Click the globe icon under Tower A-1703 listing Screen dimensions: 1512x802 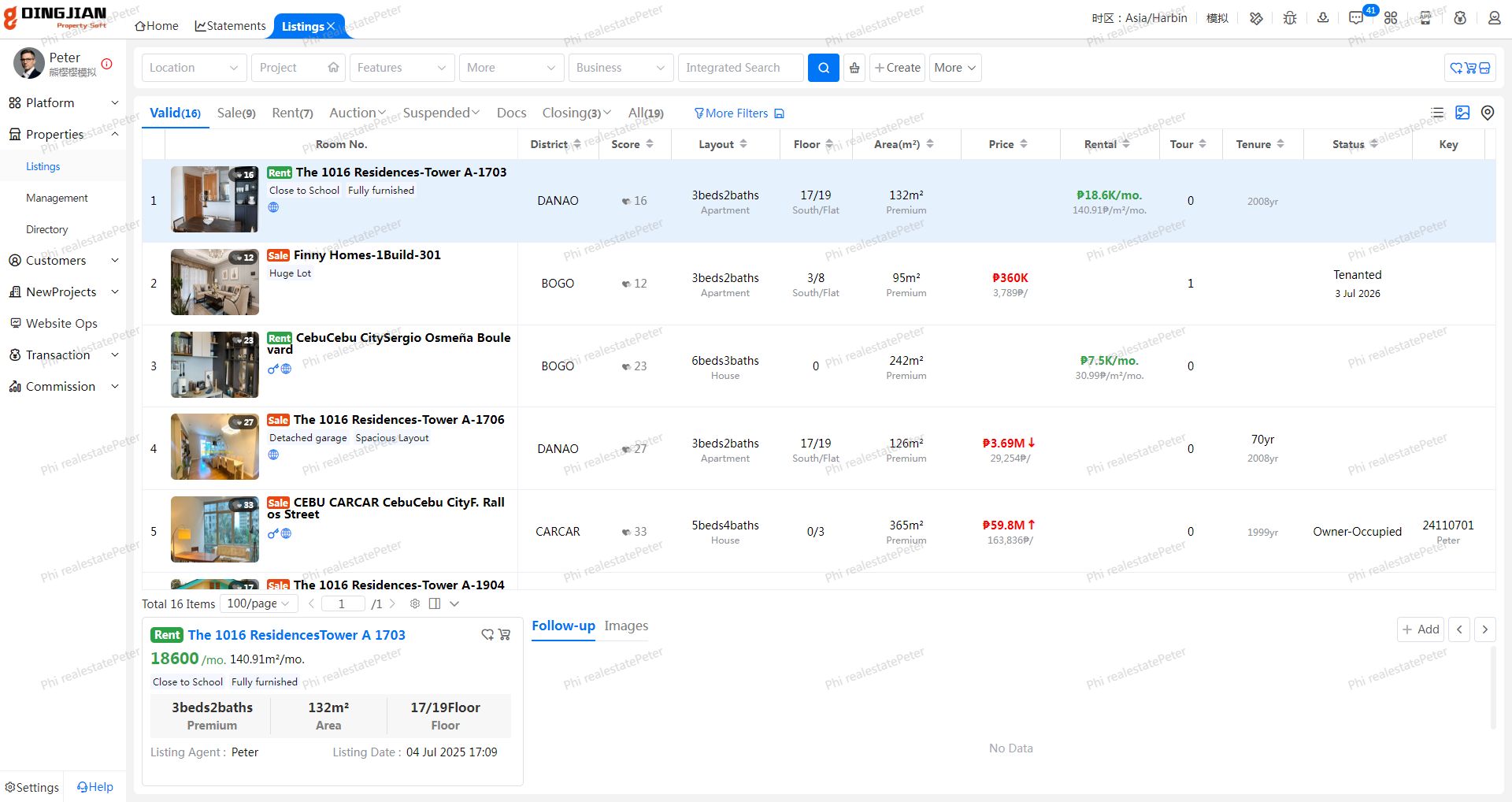pos(273,207)
